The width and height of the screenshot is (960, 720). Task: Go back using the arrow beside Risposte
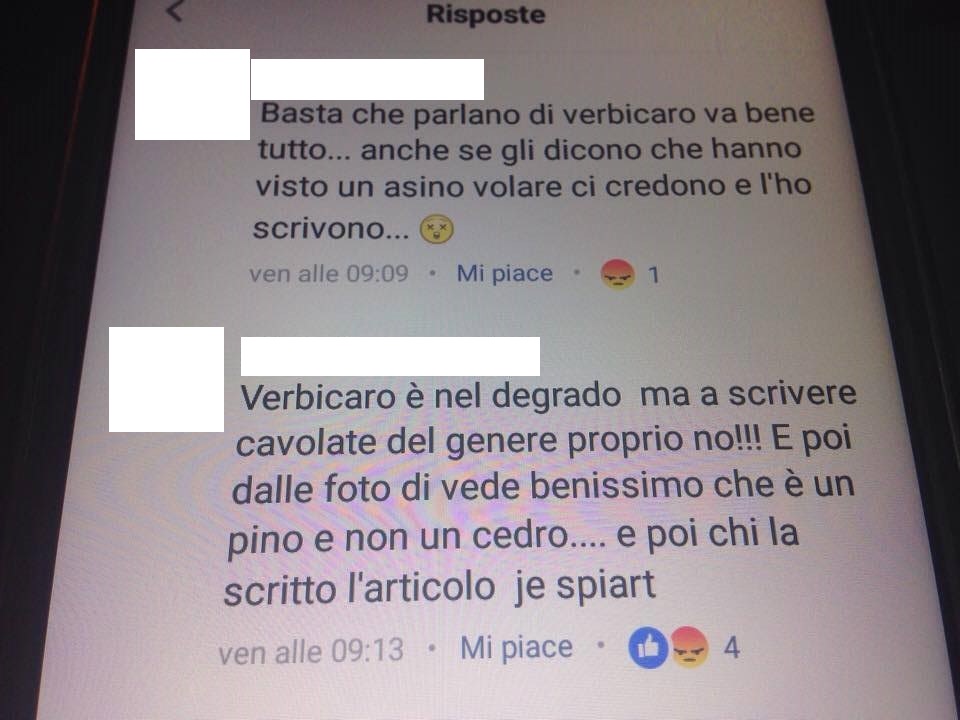pyautogui.click(x=175, y=10)
